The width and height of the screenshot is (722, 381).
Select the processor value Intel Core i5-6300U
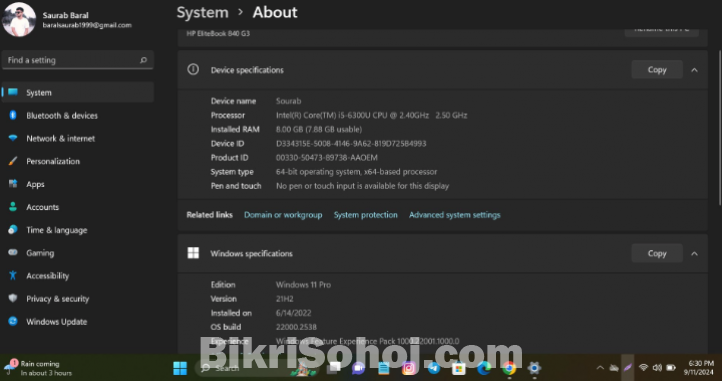[x=371, y=115]
